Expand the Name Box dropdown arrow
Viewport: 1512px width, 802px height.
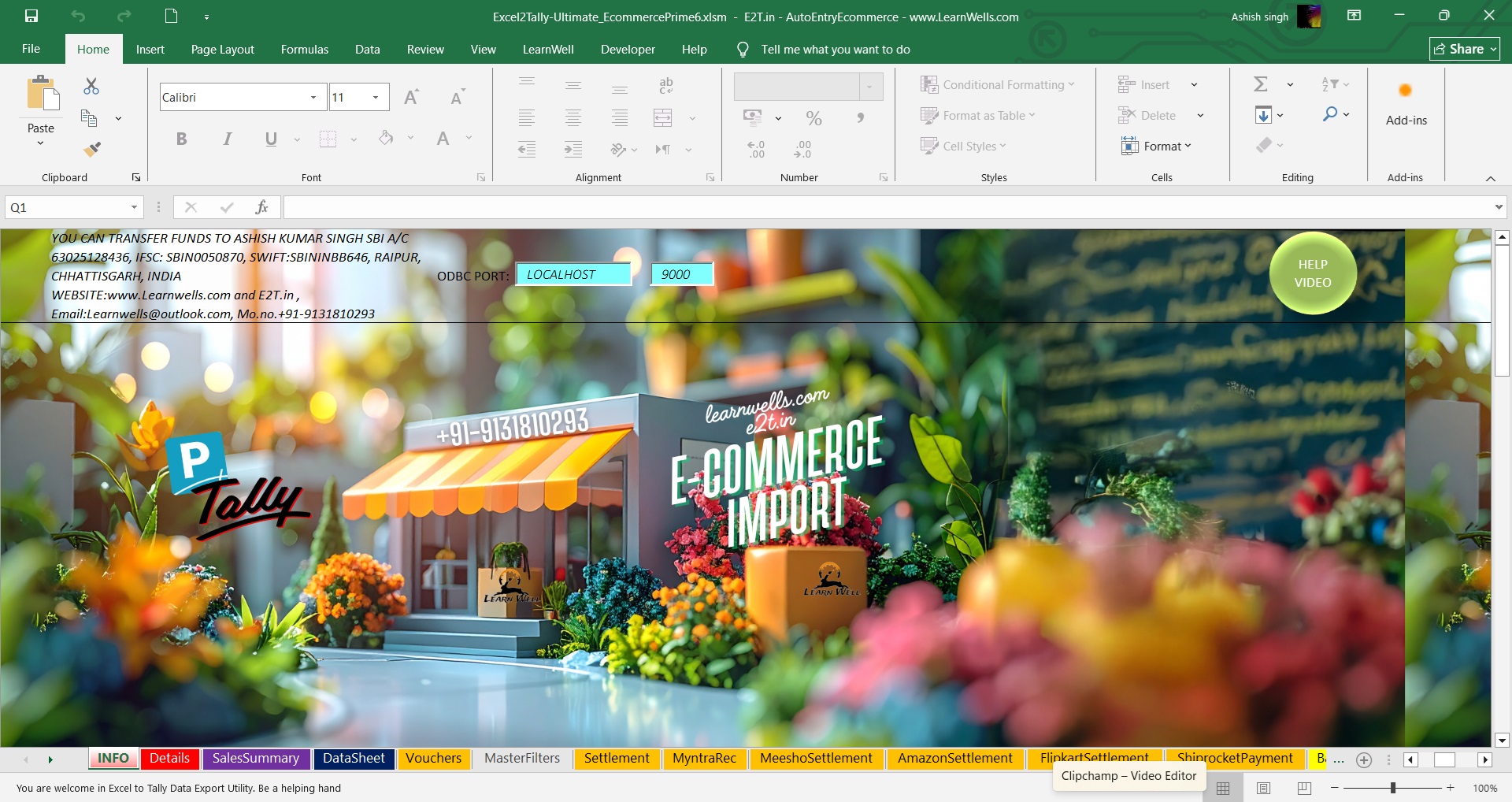click(x=134, y=207)
